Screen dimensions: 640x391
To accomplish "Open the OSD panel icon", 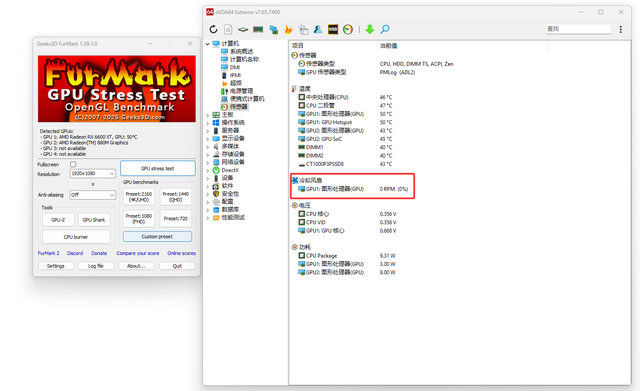I will [x=333, y=29].
